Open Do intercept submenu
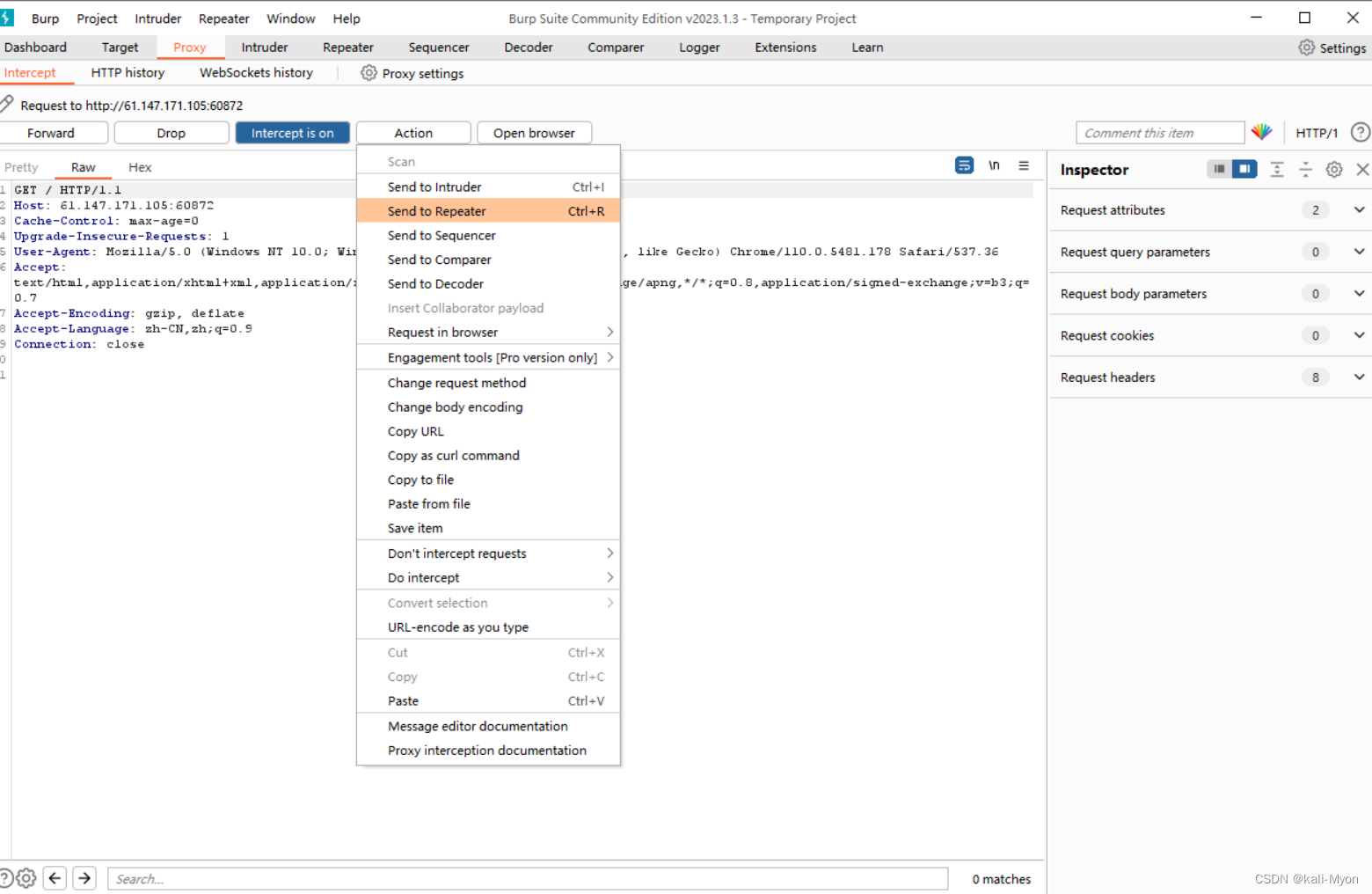 (488, 577)
